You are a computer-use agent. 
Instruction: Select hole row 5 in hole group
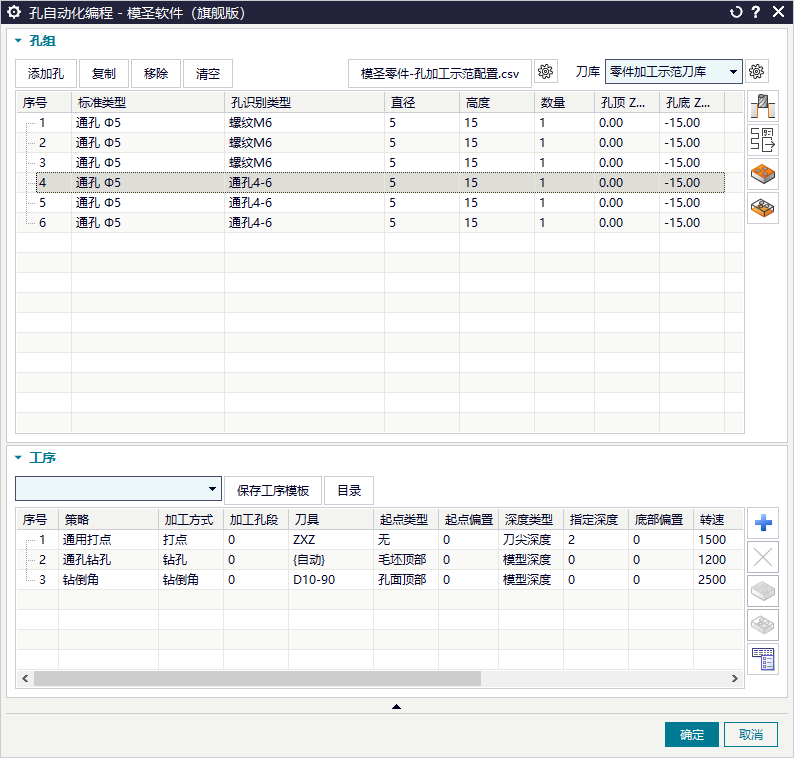[x=380, y=203]
